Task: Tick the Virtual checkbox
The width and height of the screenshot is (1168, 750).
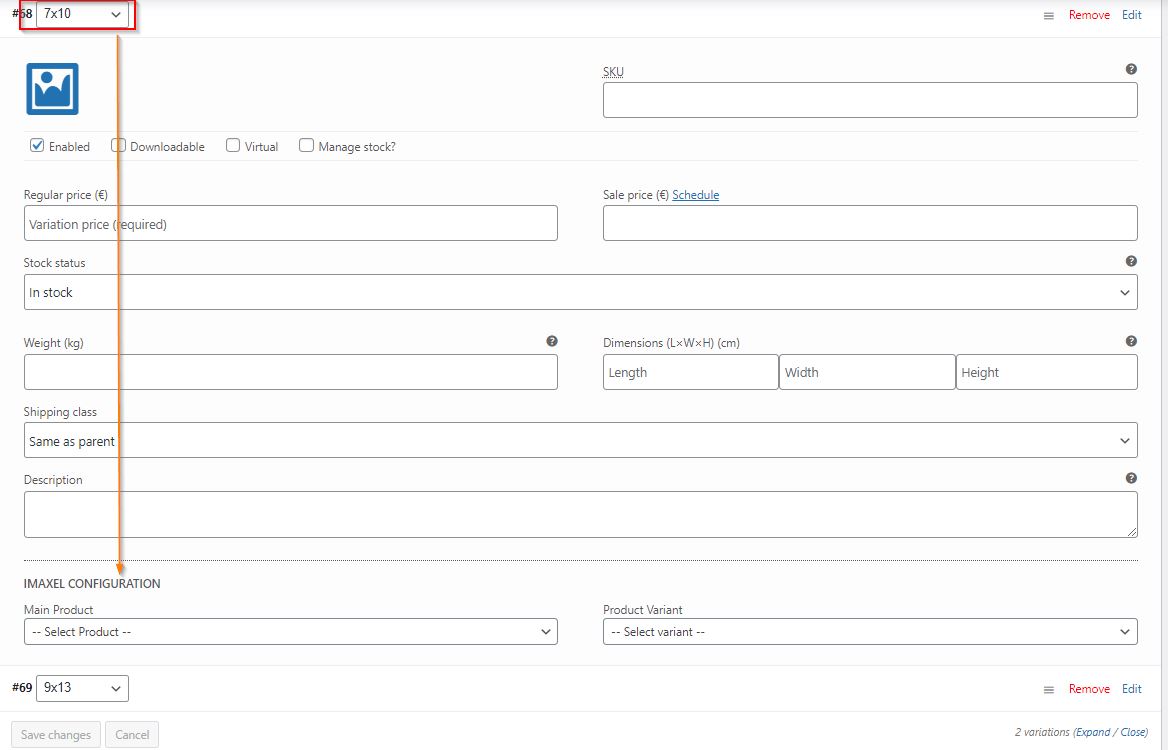Action: coord(233,145)
